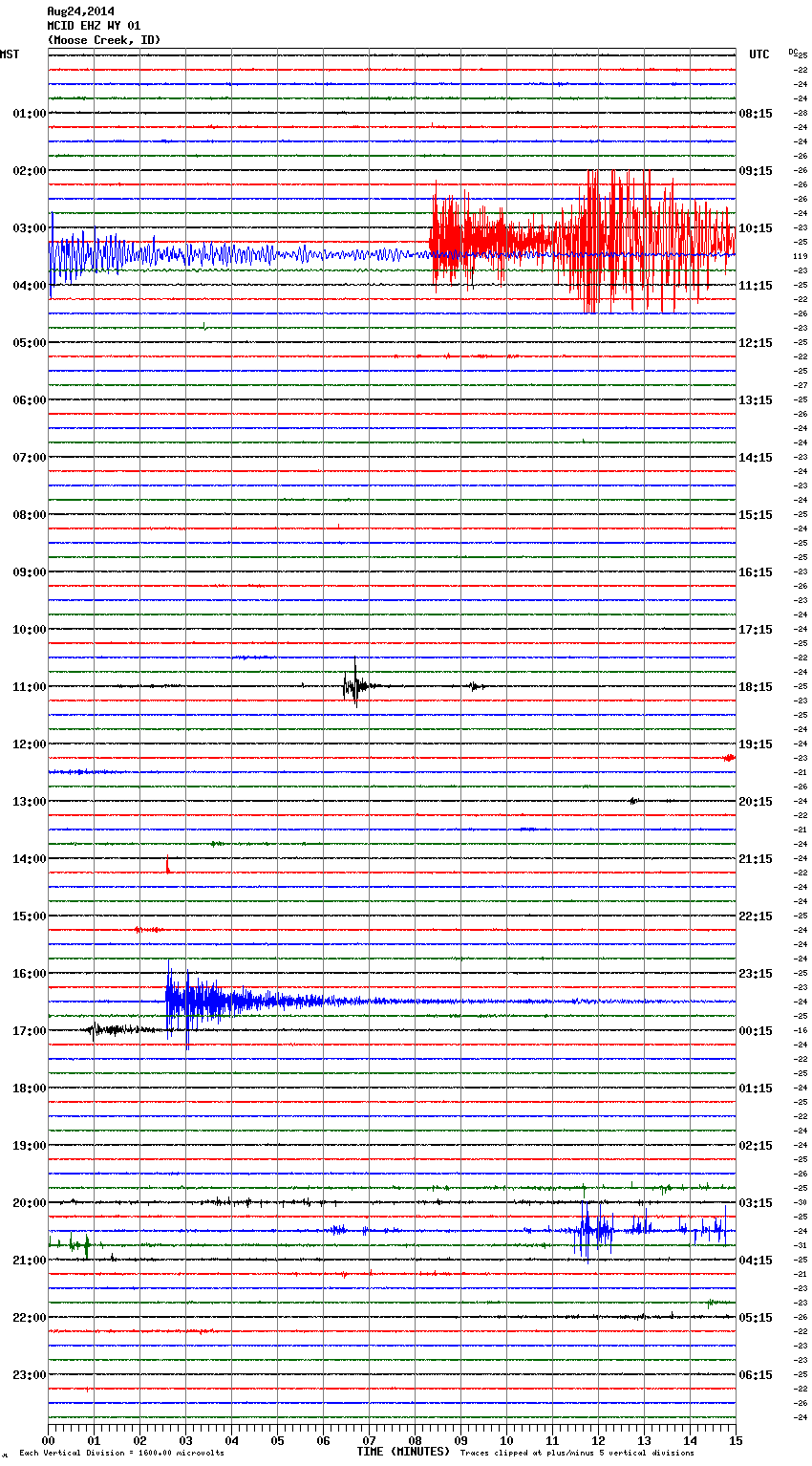Click the "Traces clipped at plus/minus 5 vertical divisions" note
Image resolution: width=812 pixels, height=1466 pixels.
click(x=577, y=1453)
